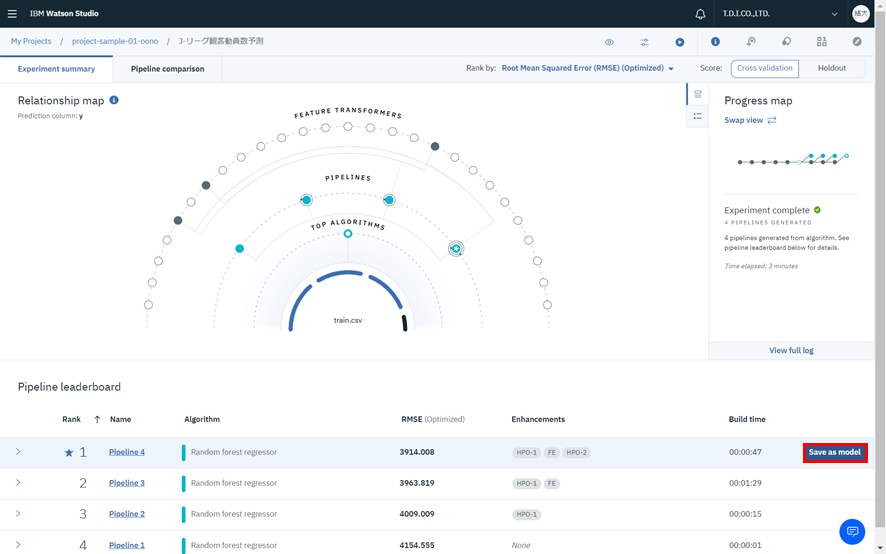Click the eye view icon in toolbar

[609, 42]
